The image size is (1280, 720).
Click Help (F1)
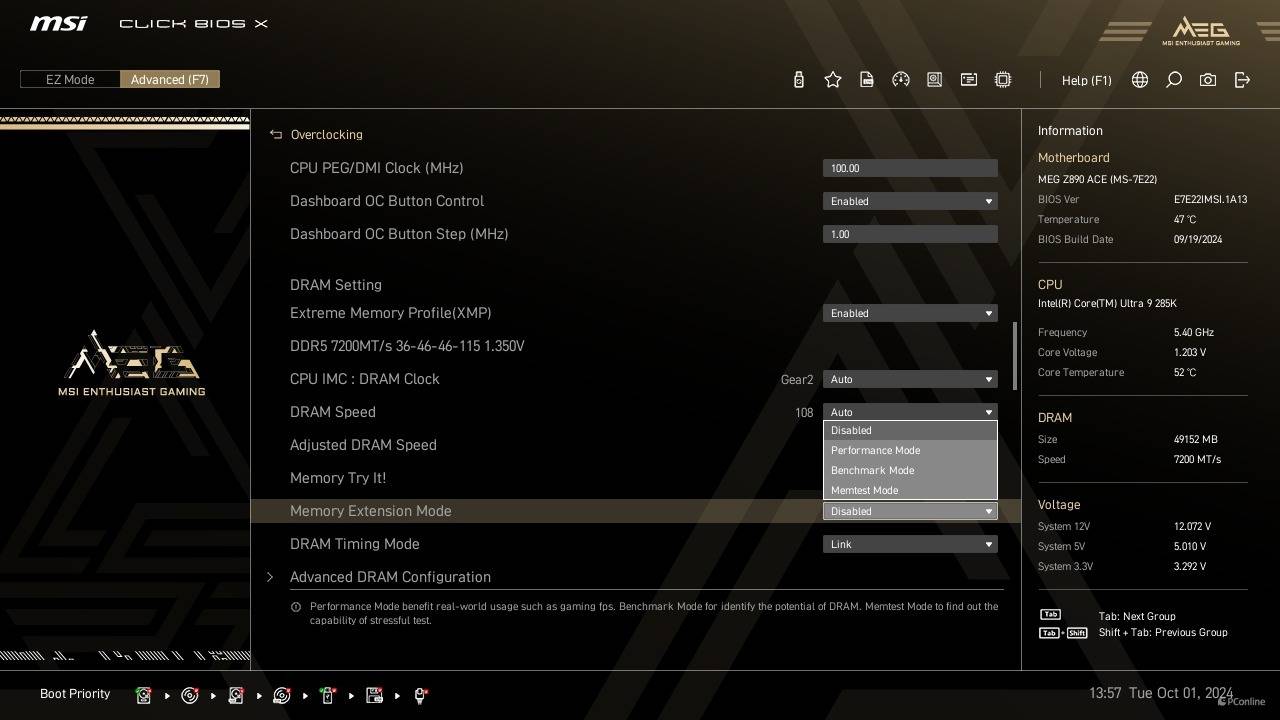[1086, 80]
